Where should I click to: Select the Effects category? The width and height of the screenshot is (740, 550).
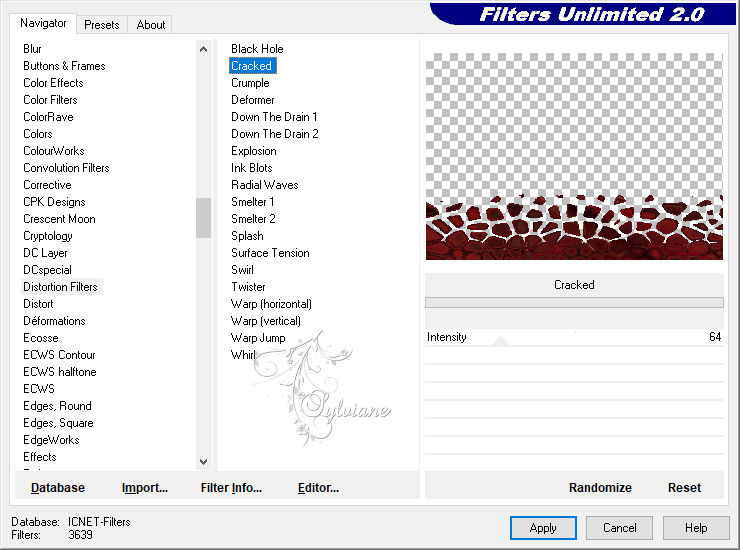pyautogui.click(x=40, y=457)
